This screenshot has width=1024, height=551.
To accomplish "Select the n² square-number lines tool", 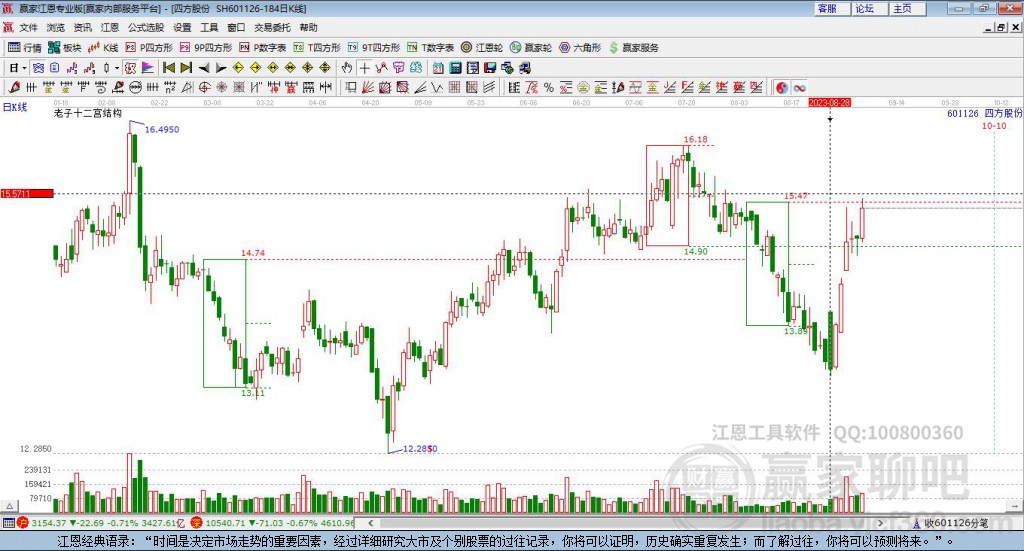I will pos(170,87).
